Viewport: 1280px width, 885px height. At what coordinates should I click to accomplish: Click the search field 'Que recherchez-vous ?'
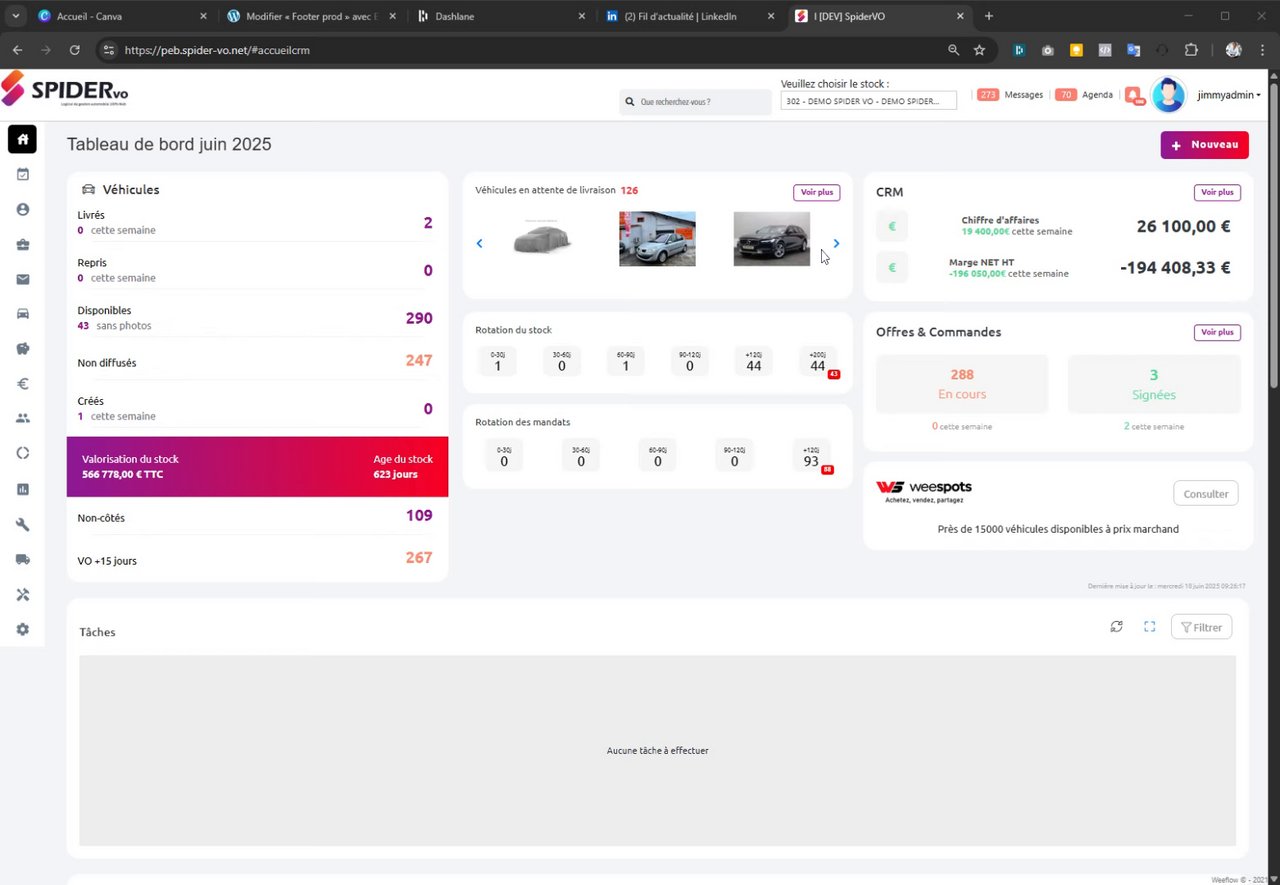tap(695, 101)
